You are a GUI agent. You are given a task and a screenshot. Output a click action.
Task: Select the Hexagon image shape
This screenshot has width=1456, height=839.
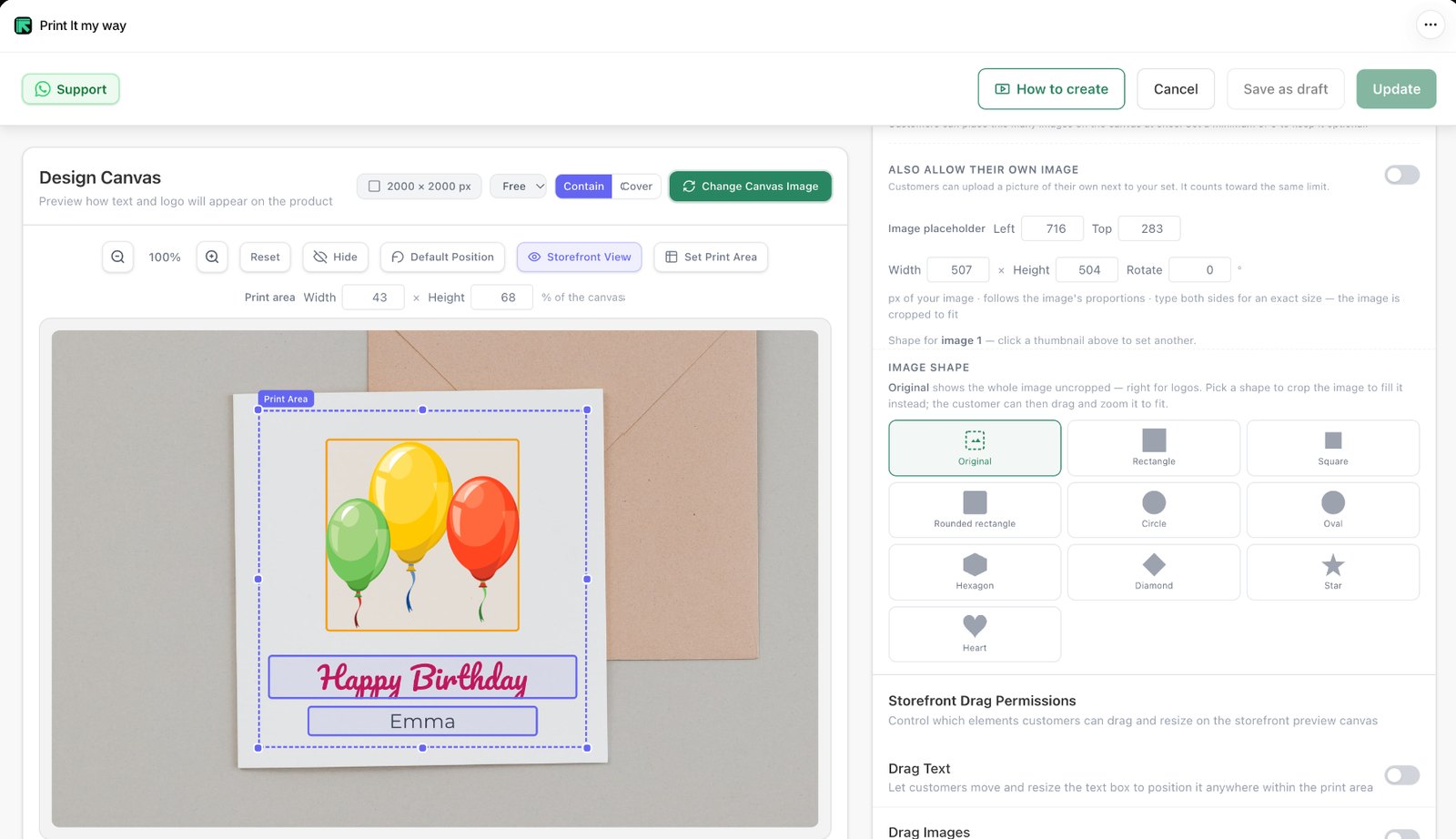975,571
